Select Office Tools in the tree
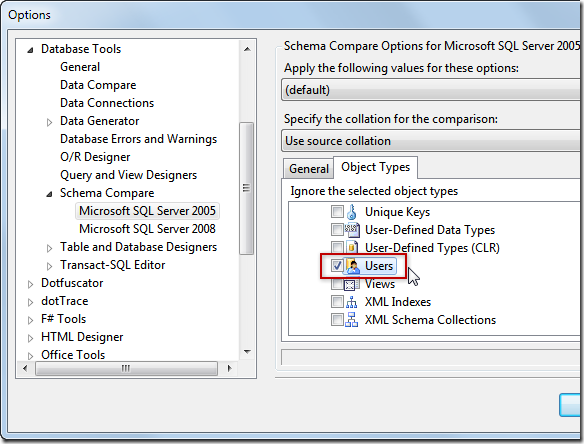This screenshot has height=444, width=584. [x=73, y=355]
